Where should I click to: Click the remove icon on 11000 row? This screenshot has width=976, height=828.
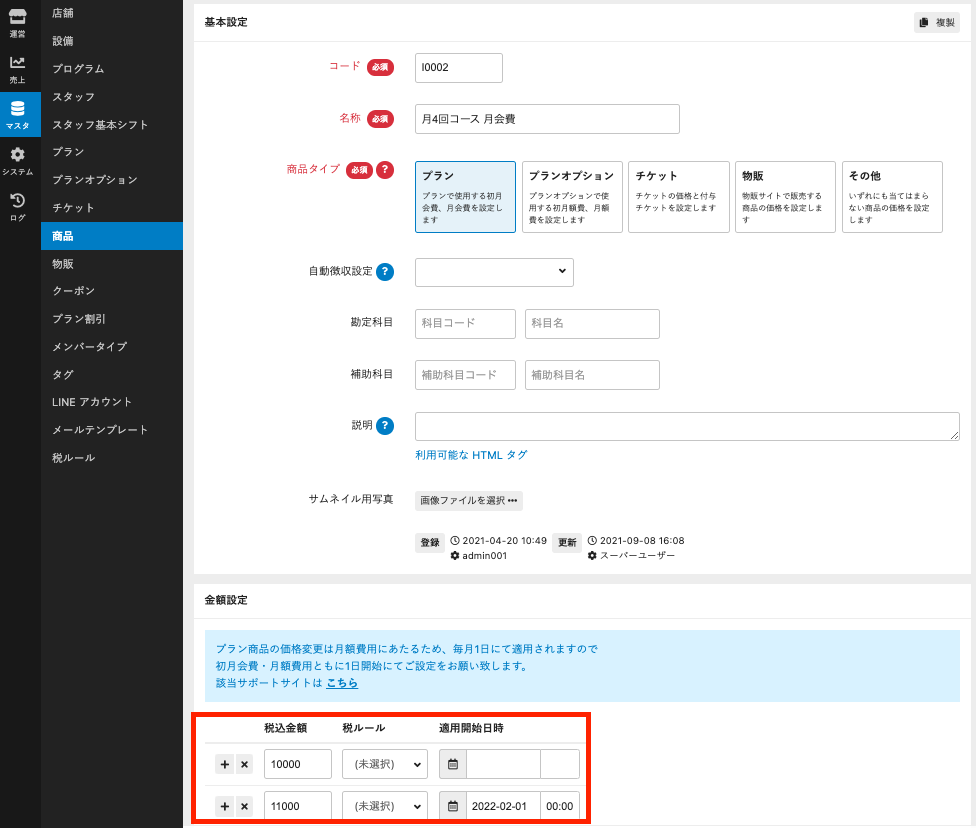[x=244, y=806]
